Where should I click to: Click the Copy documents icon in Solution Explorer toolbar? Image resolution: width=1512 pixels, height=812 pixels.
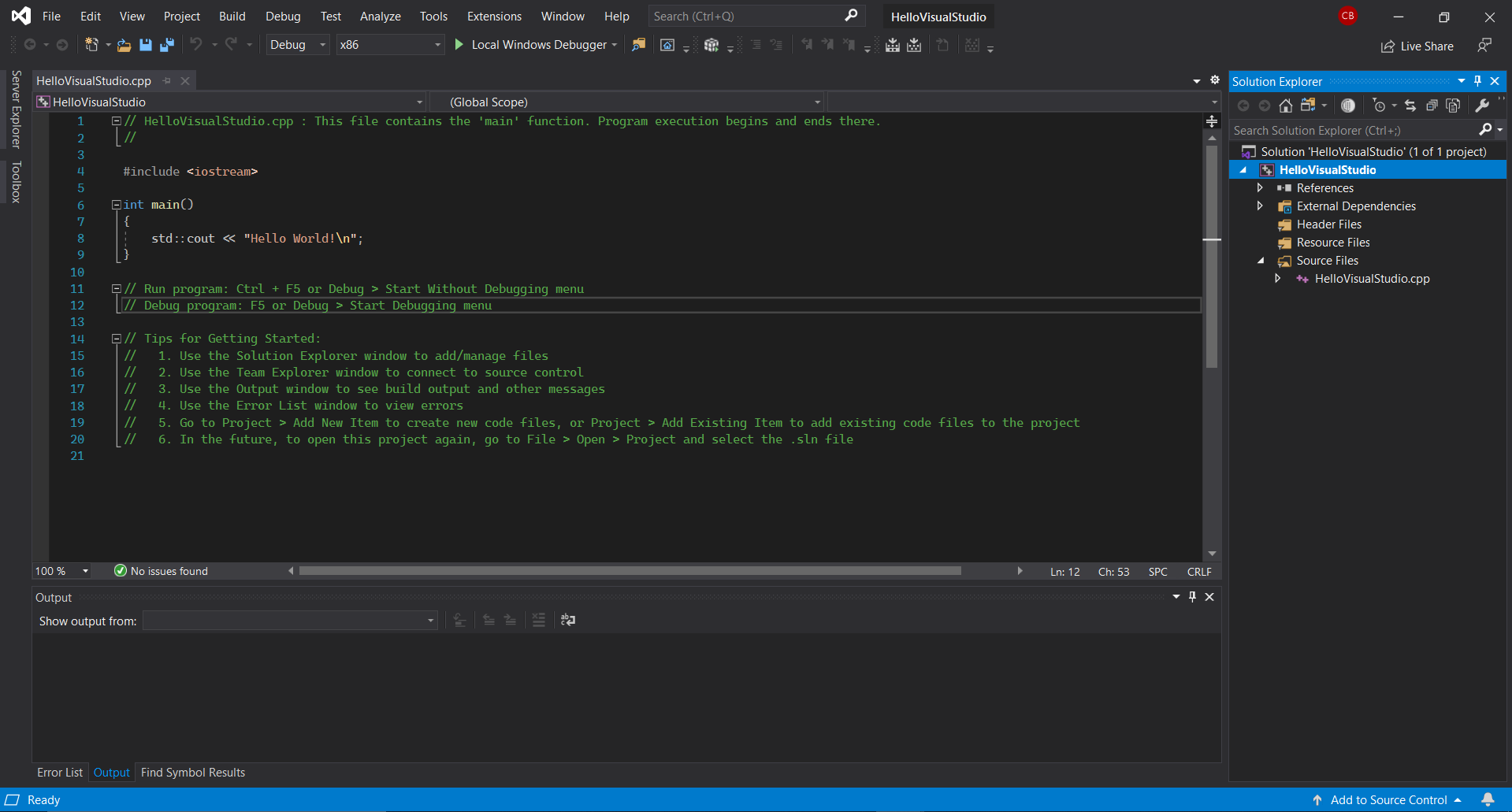click(x=1454, y=106)
